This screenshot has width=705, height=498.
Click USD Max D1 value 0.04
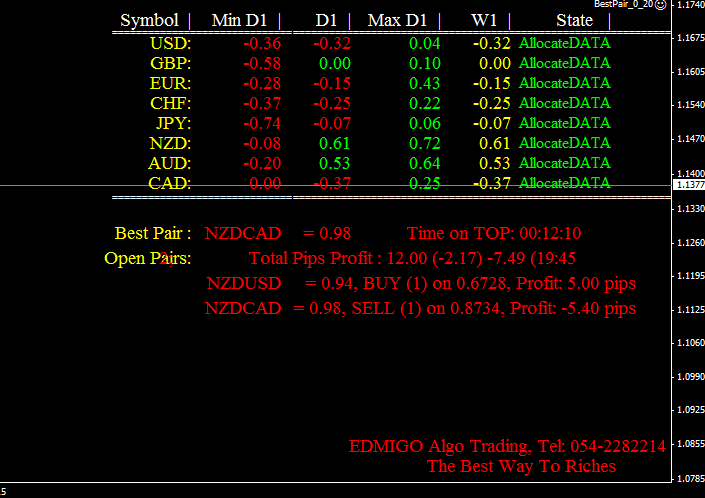pyautogui.click(x=425, y=44)
